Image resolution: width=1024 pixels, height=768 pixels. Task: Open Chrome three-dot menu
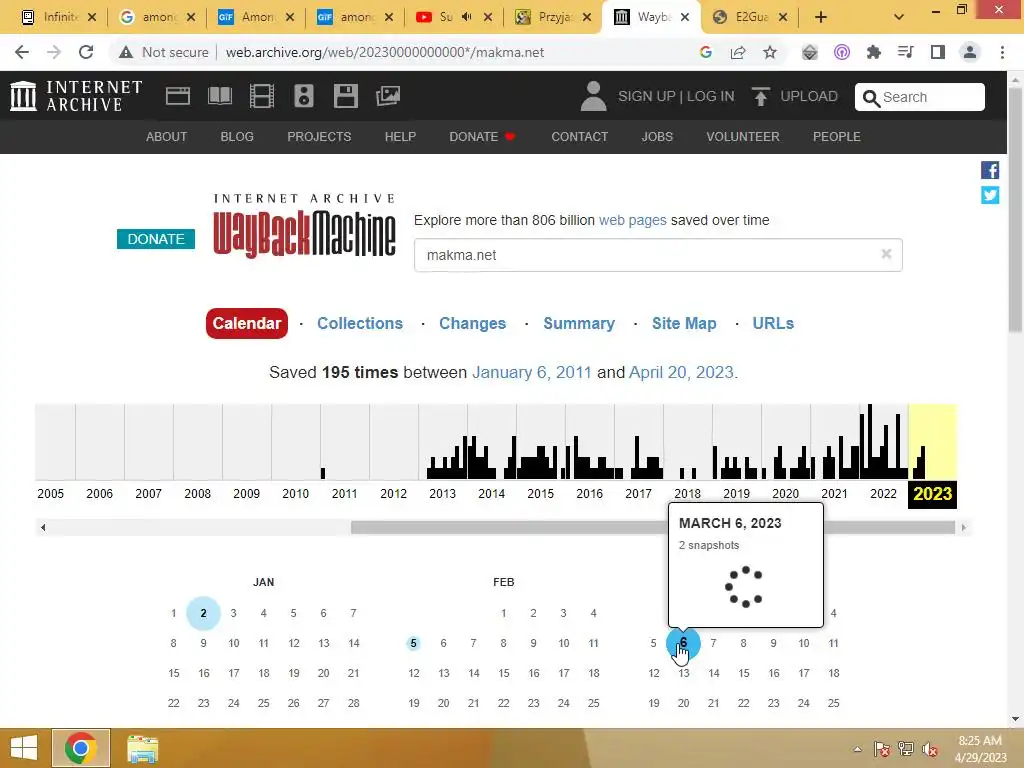pyautogui.click(x=1002, y=52)
